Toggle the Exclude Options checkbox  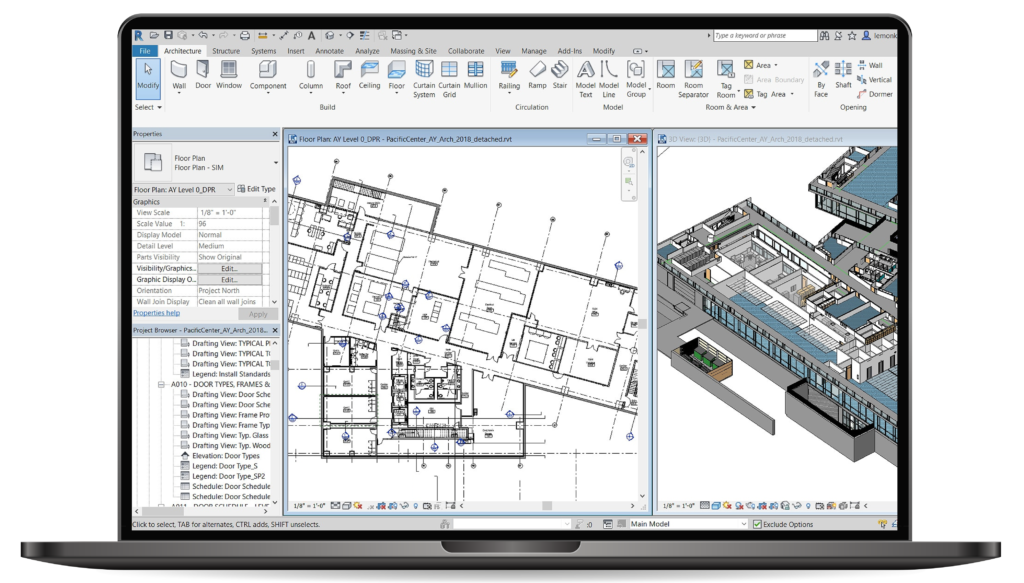(x=757, y=524)
